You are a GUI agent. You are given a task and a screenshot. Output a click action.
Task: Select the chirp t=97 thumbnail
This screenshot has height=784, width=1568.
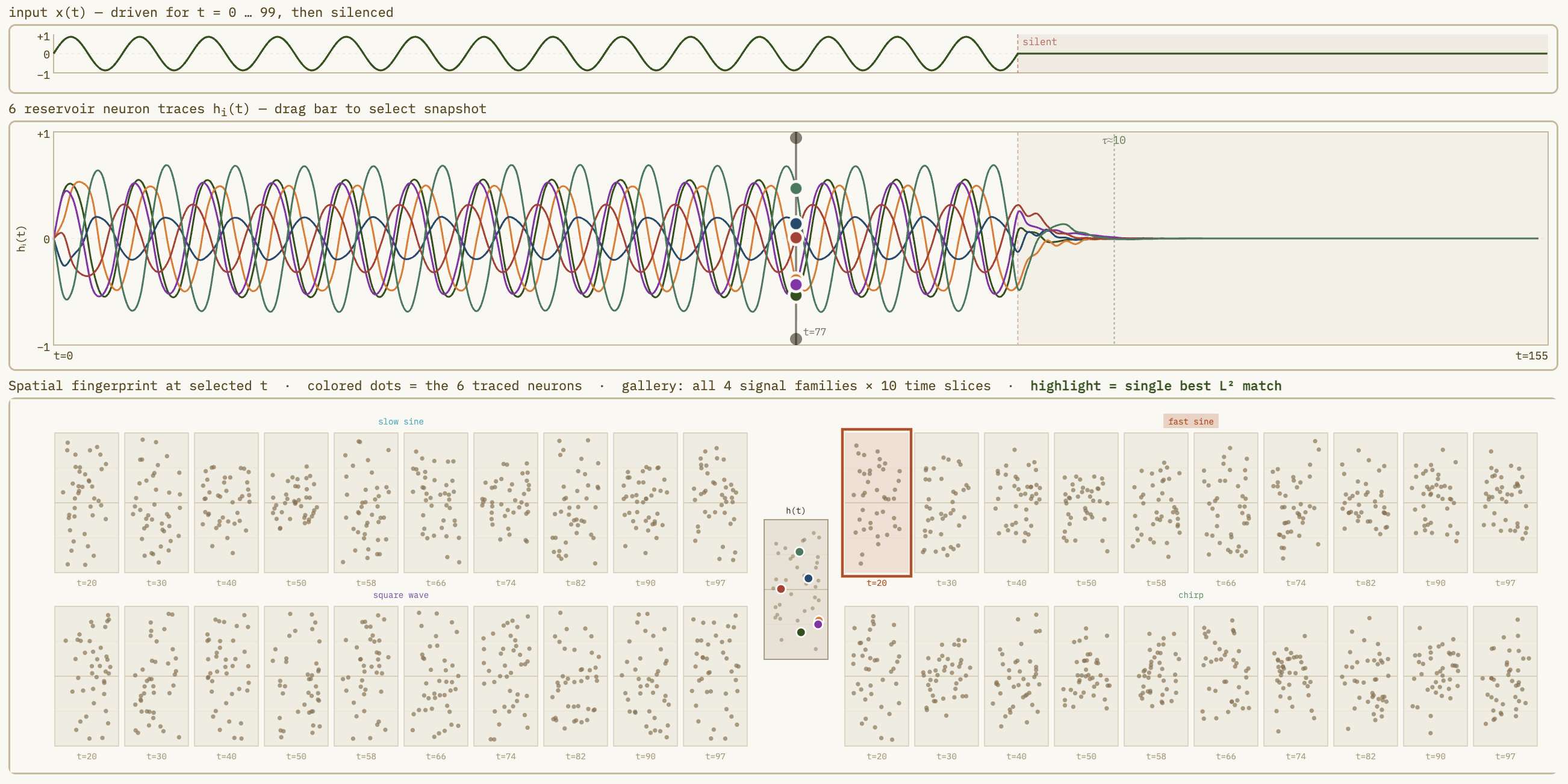coord(1506,676)
